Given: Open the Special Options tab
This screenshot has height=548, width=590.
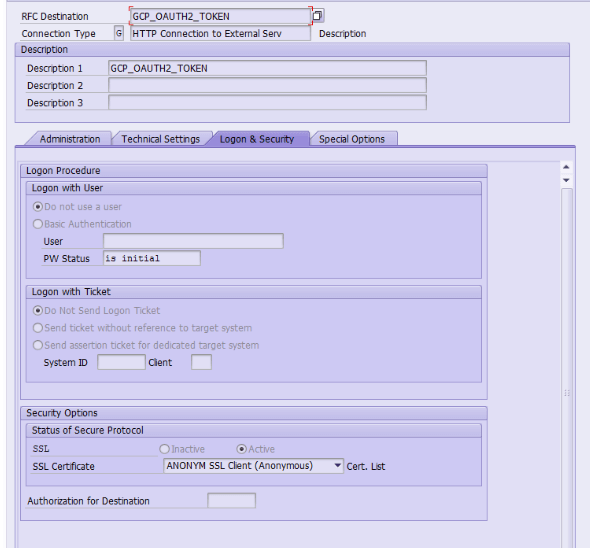Looking at the screenshot, I should point(352,139).
